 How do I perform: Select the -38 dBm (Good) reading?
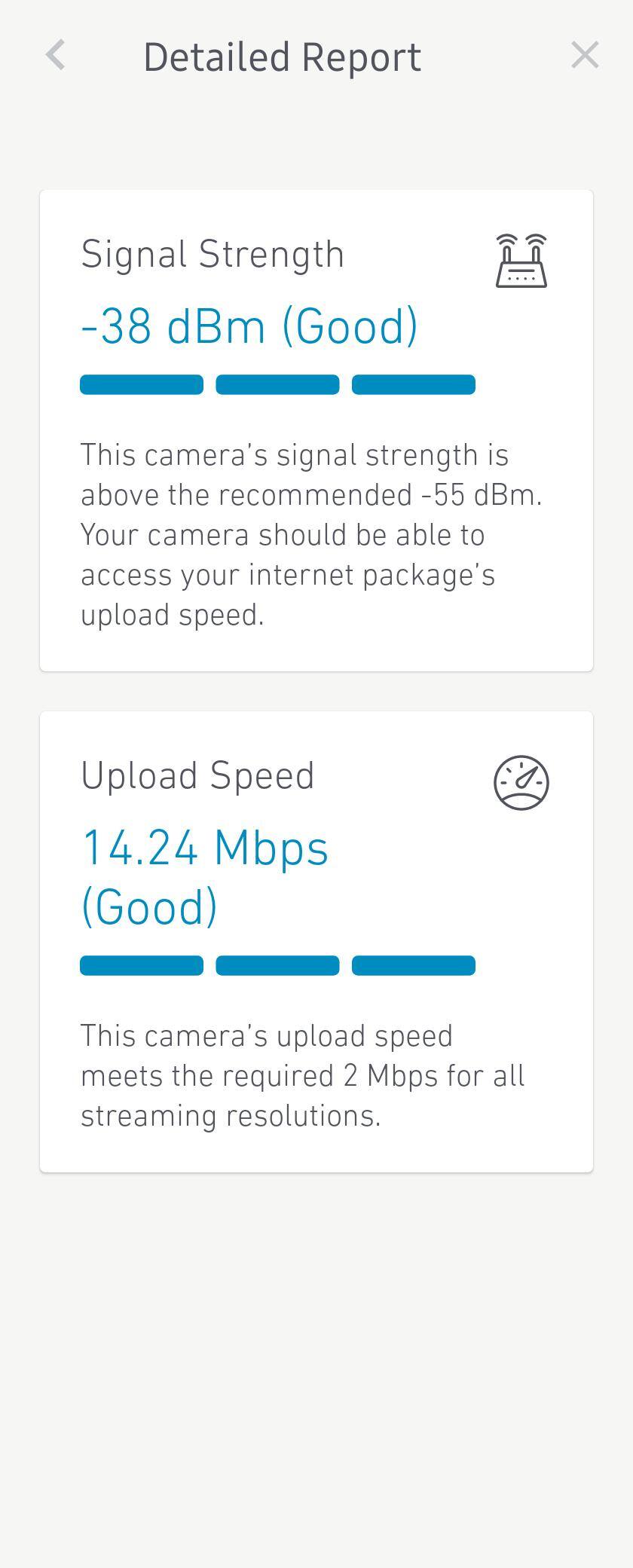[x=249, y=327]
